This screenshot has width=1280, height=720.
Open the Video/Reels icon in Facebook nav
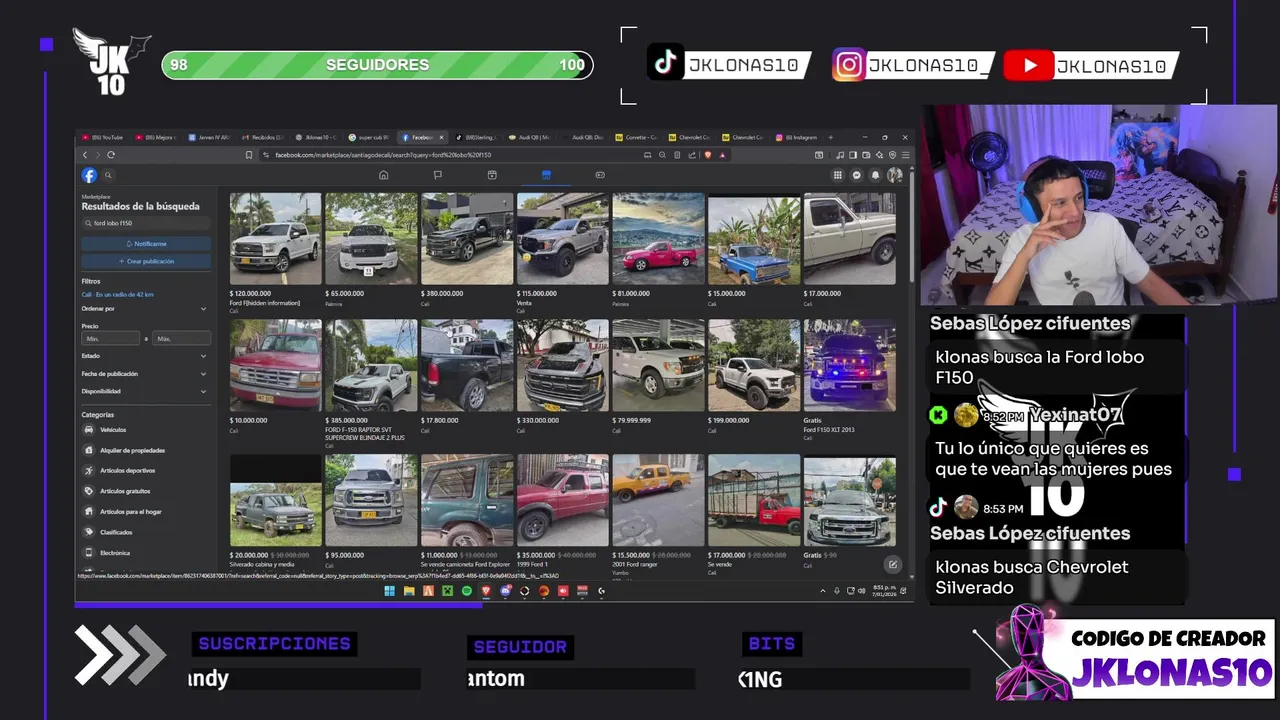click(x=492, y=175)
